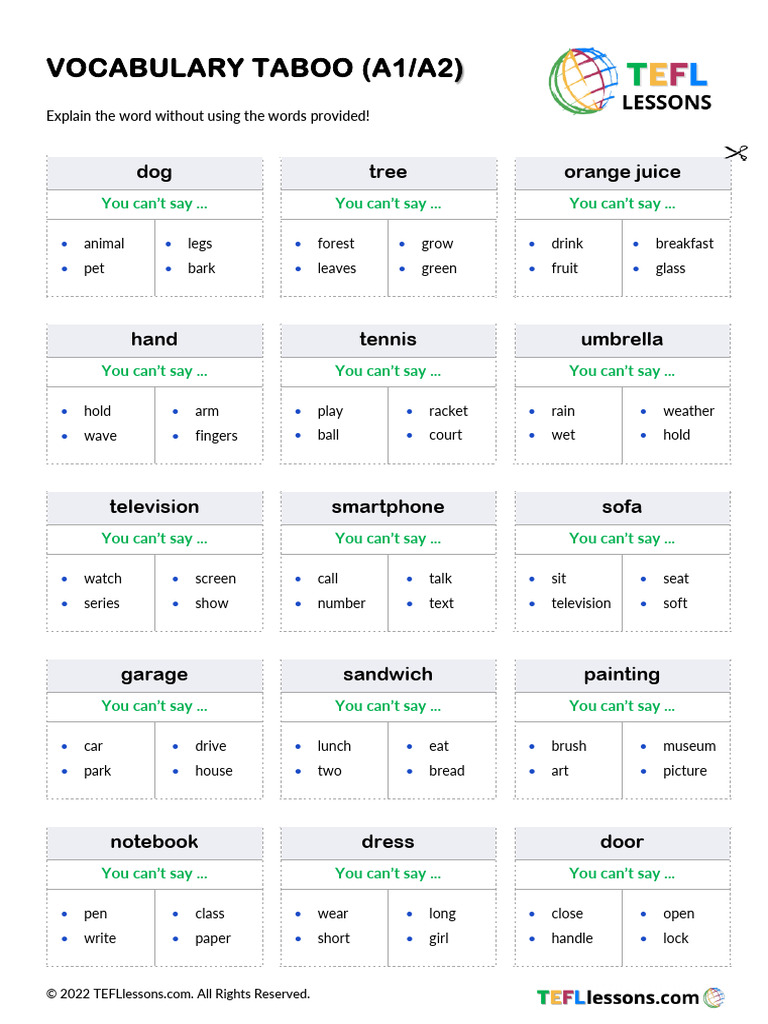This screenshot has width=768, height=1024.
Task: Click the word "museum" in painting card
Action: tap(689, 746)
